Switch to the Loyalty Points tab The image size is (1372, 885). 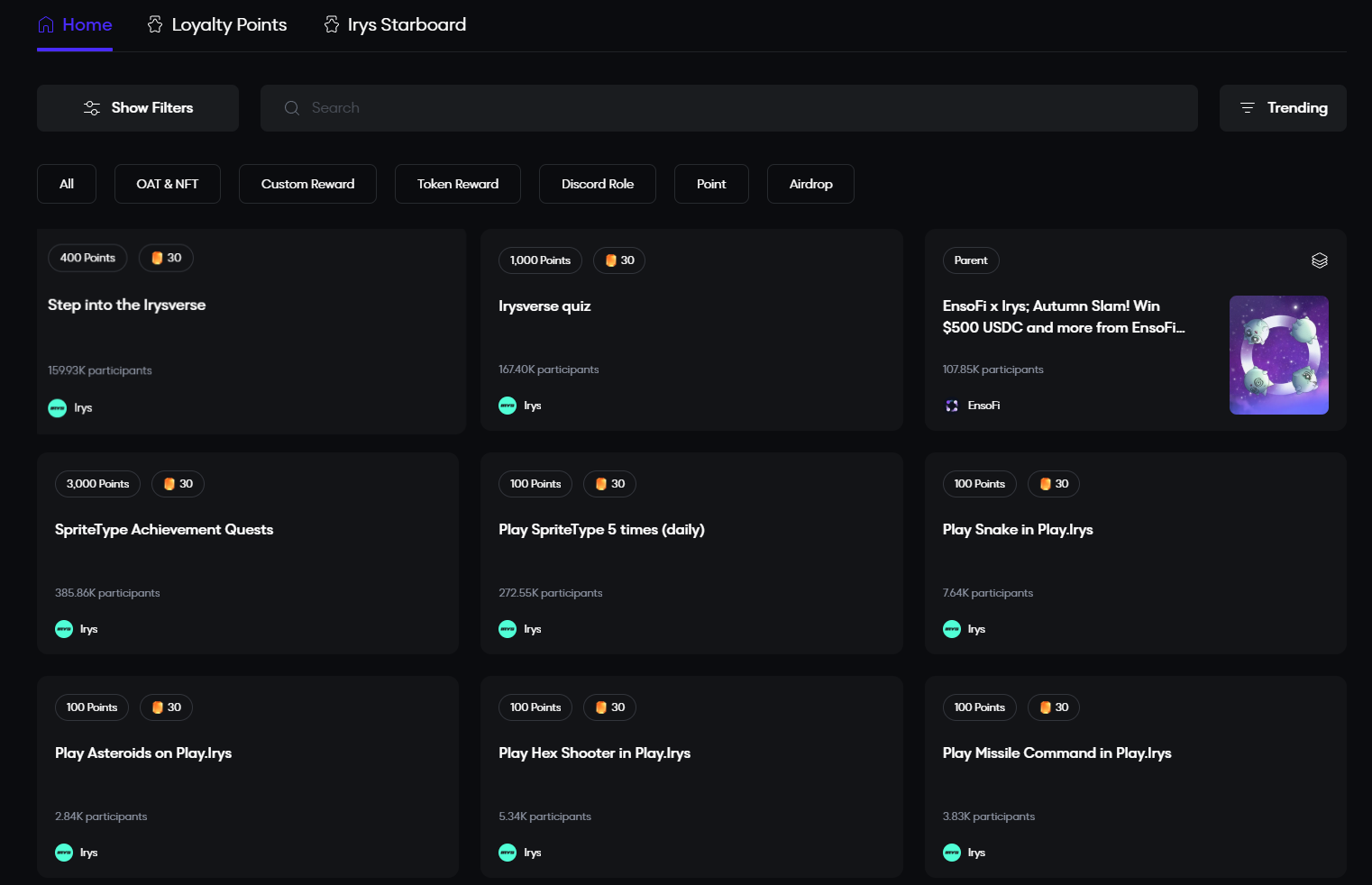(x=229, y=25)
